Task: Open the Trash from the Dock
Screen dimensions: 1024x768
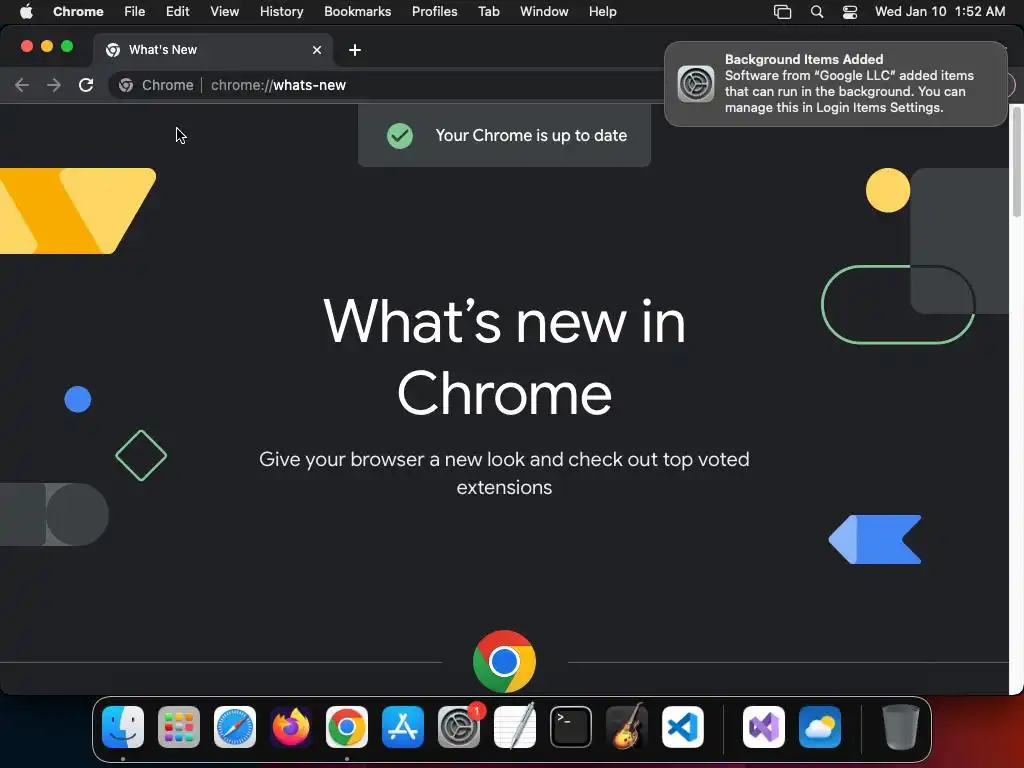Action: [901, 727]
